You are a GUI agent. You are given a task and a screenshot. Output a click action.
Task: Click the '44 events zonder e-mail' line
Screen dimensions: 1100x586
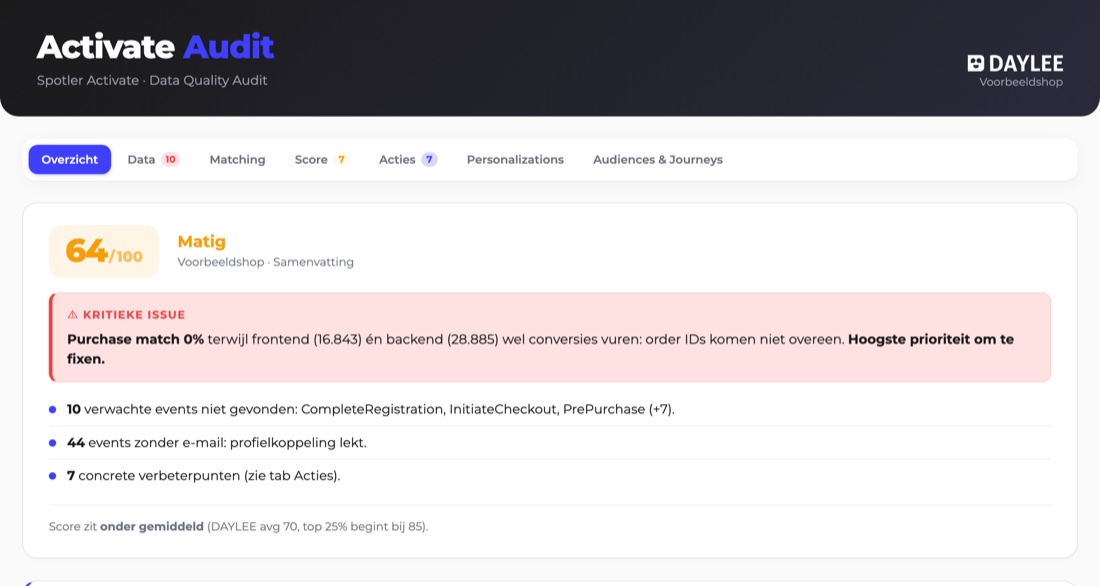pyautogui.click(x=217, y=443)
